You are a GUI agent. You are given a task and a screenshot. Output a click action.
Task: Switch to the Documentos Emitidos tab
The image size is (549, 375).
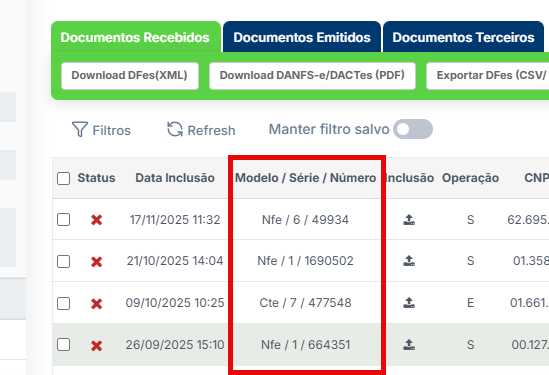point(302,37)
